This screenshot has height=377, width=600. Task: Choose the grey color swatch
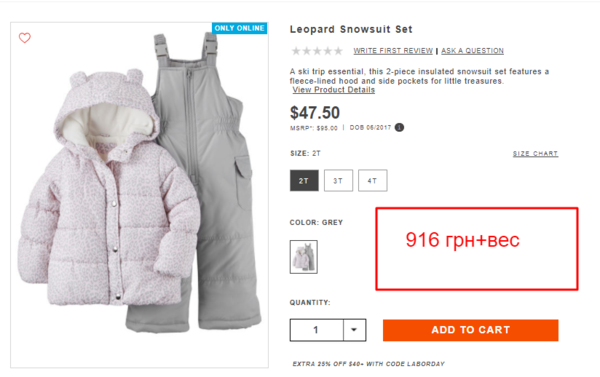tap(303, 257)
